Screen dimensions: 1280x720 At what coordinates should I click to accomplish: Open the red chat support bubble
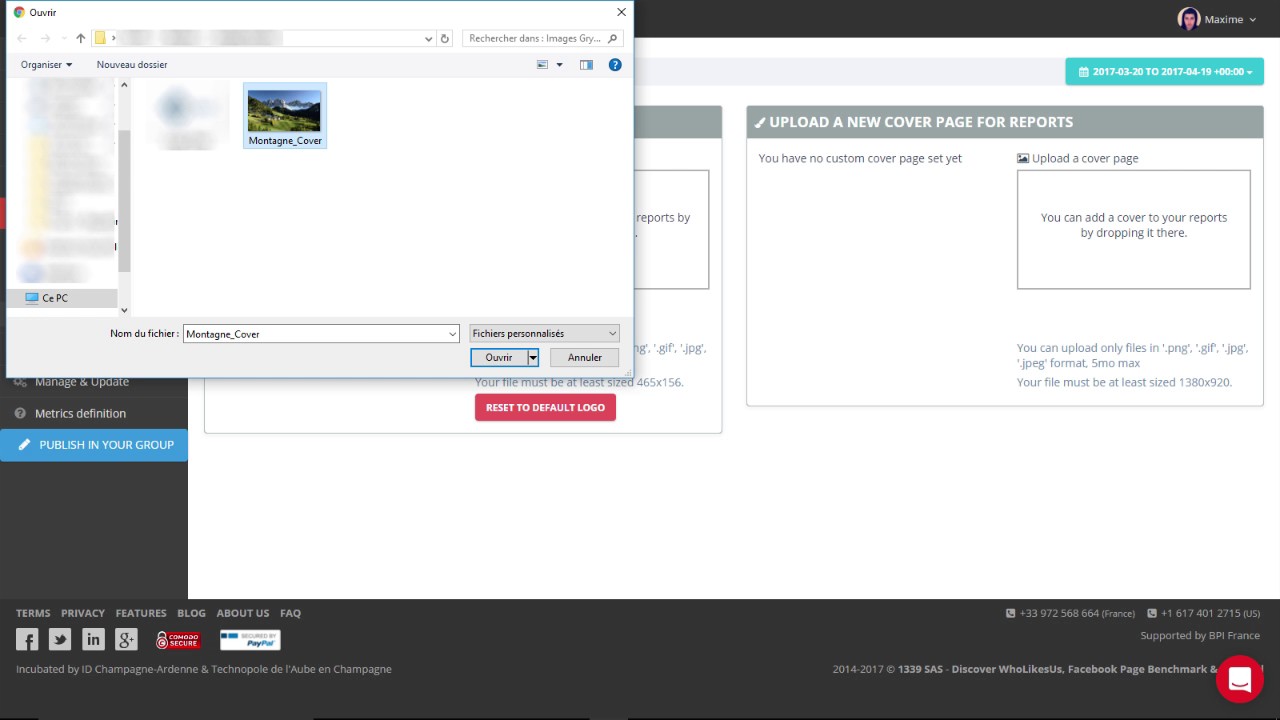coord(1240,679)
